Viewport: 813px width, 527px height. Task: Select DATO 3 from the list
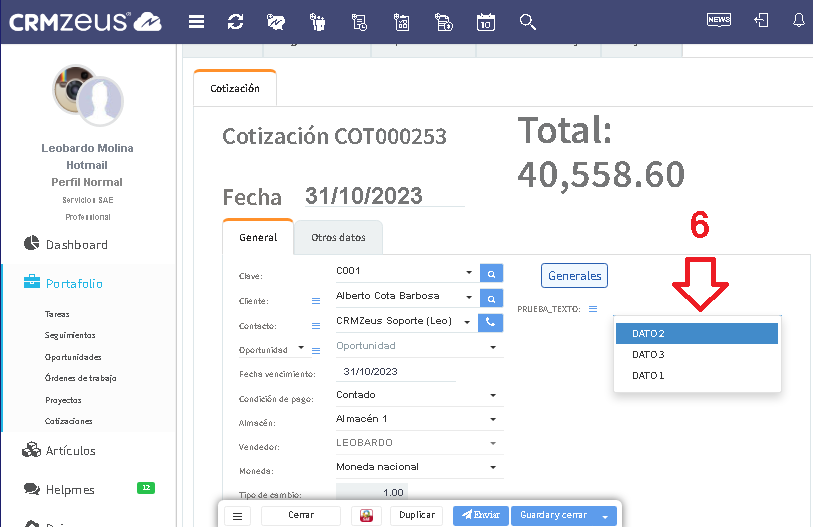(648, 355)
